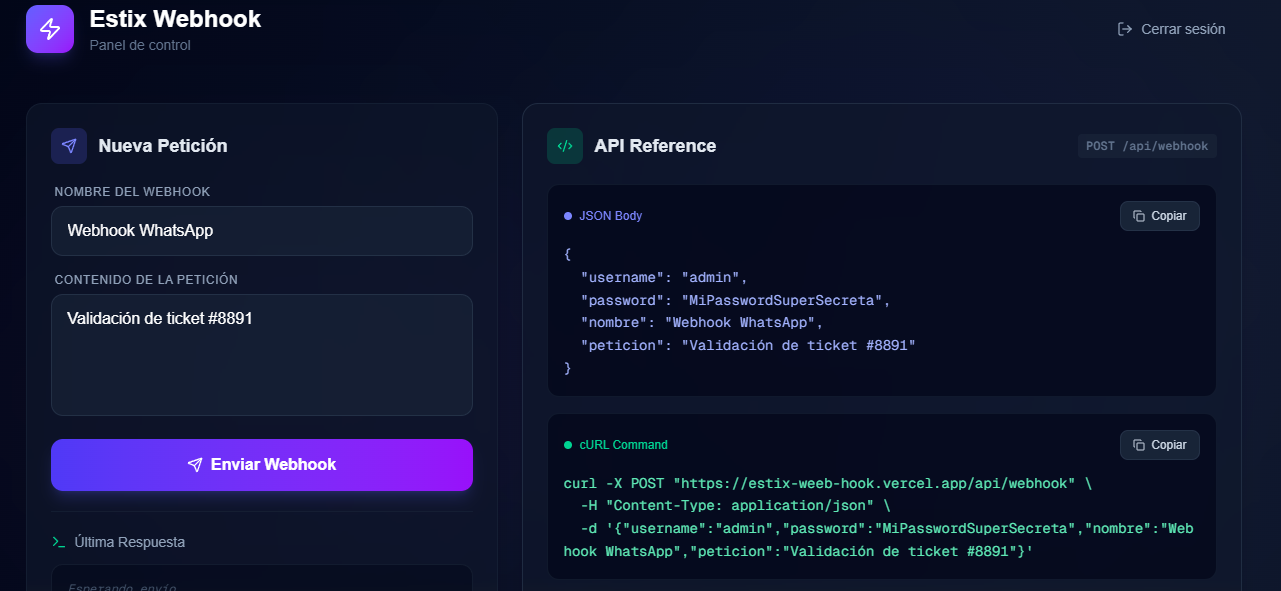Click the code </> icon beside API Reference
This screenshot has width=1281, height=591.
click(x=565, y=146)
